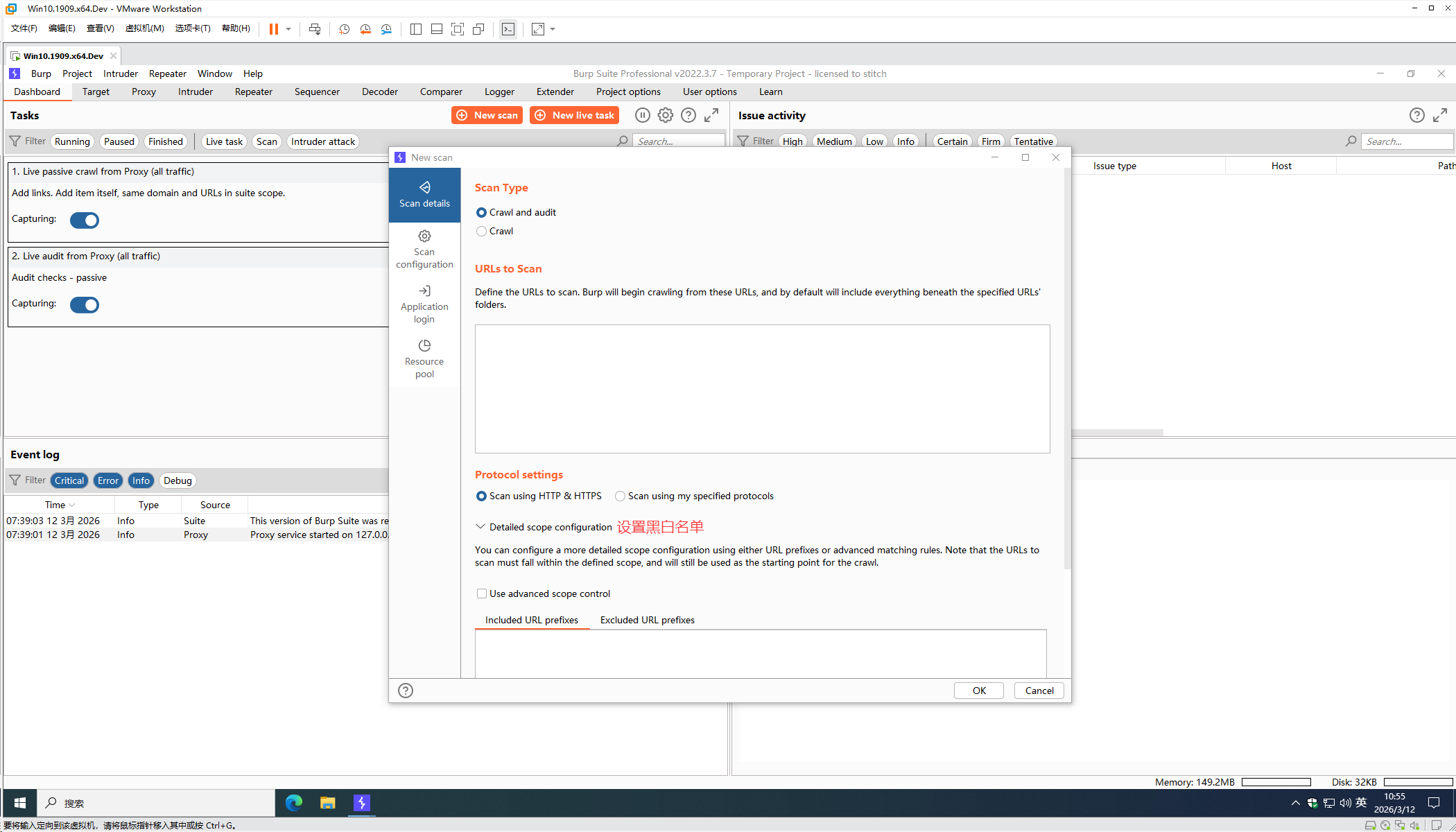Open the Proxy tab
The width and height of the screenshot is (1456, 832).
144,92
